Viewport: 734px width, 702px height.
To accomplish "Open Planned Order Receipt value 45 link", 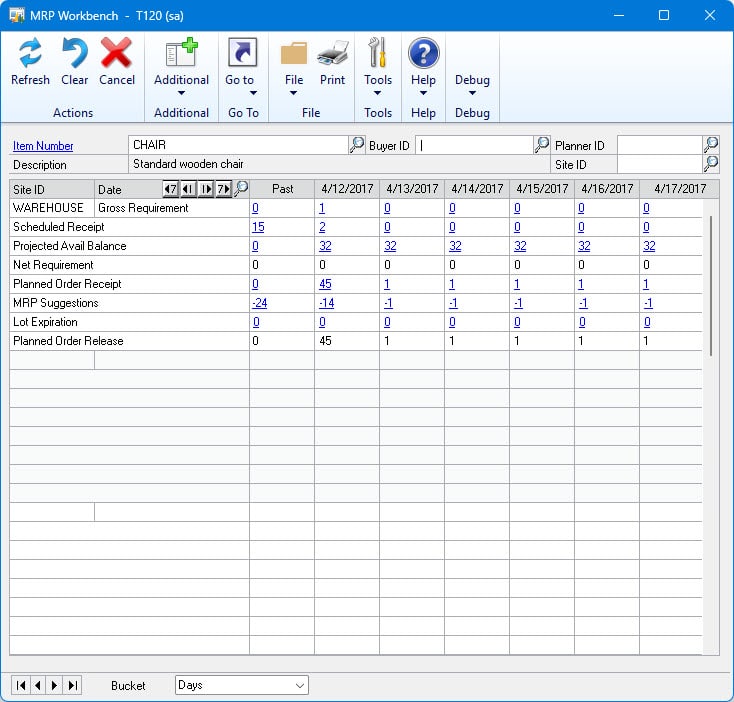I will point(325,284).
